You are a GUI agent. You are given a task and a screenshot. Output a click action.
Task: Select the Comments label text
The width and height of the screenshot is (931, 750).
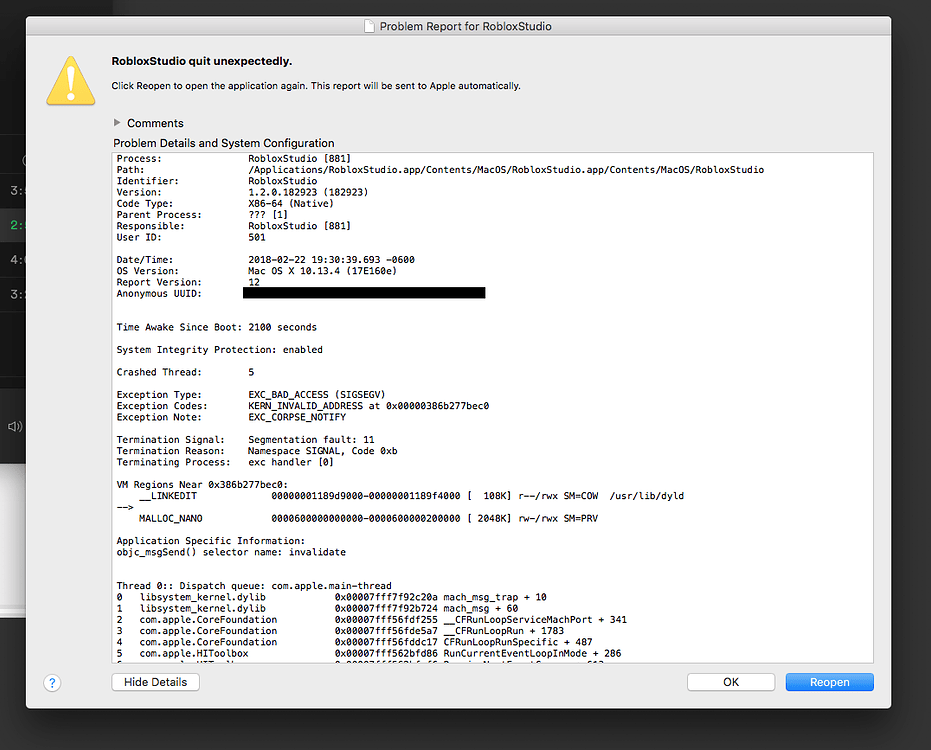coord(156,123)
